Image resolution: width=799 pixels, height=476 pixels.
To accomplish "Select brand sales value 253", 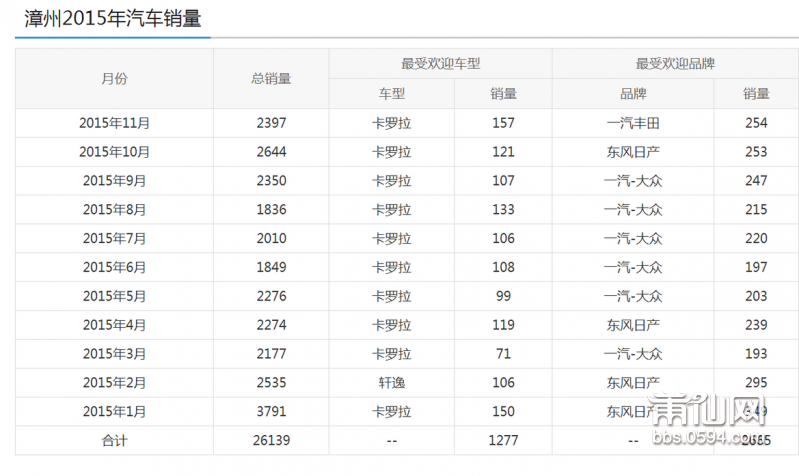I will point(756,152).
